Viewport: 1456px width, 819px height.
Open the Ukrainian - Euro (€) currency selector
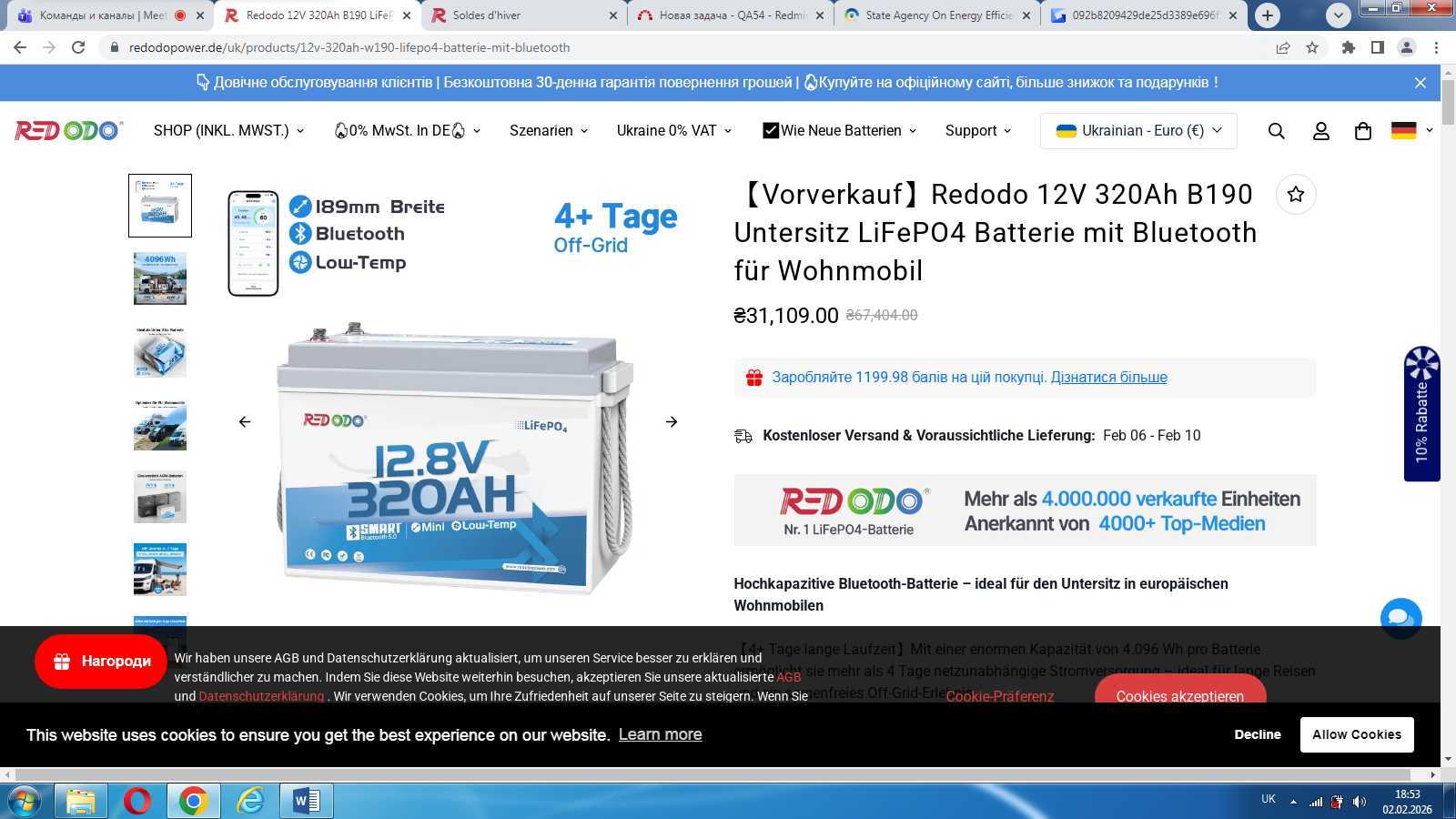point(1138,131)
